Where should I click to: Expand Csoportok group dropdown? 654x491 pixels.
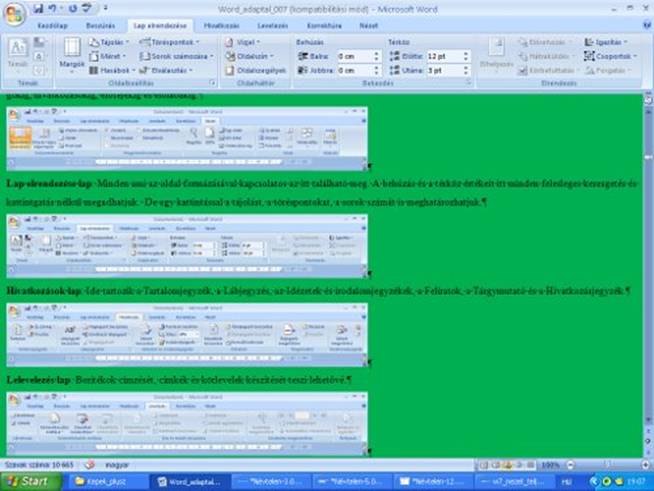click(x=610, y=56)
